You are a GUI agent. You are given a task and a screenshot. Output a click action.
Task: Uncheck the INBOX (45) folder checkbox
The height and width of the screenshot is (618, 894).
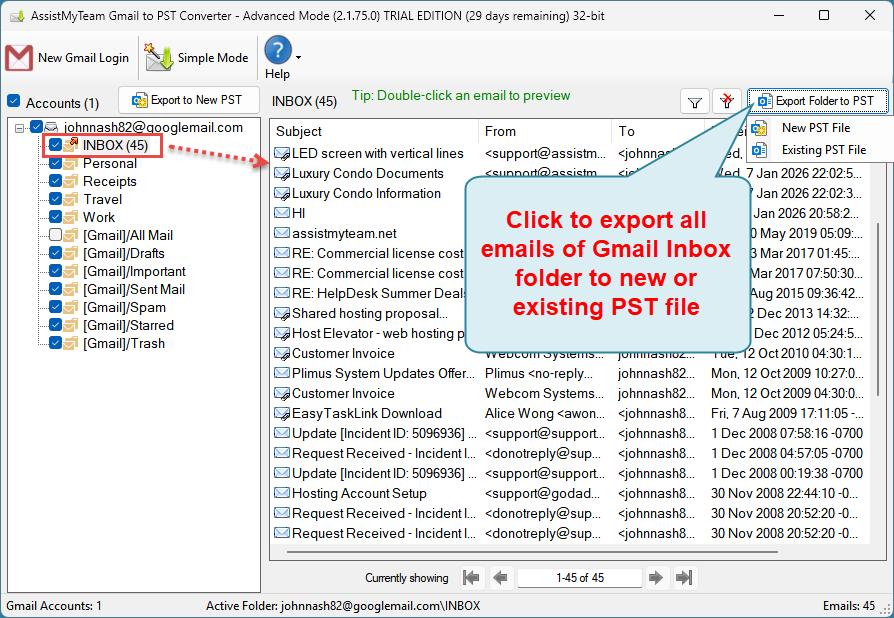click(x=55, y=145)
